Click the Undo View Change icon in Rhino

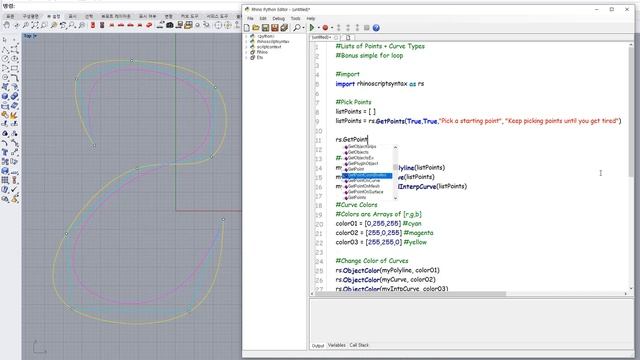tap(63, 25)
